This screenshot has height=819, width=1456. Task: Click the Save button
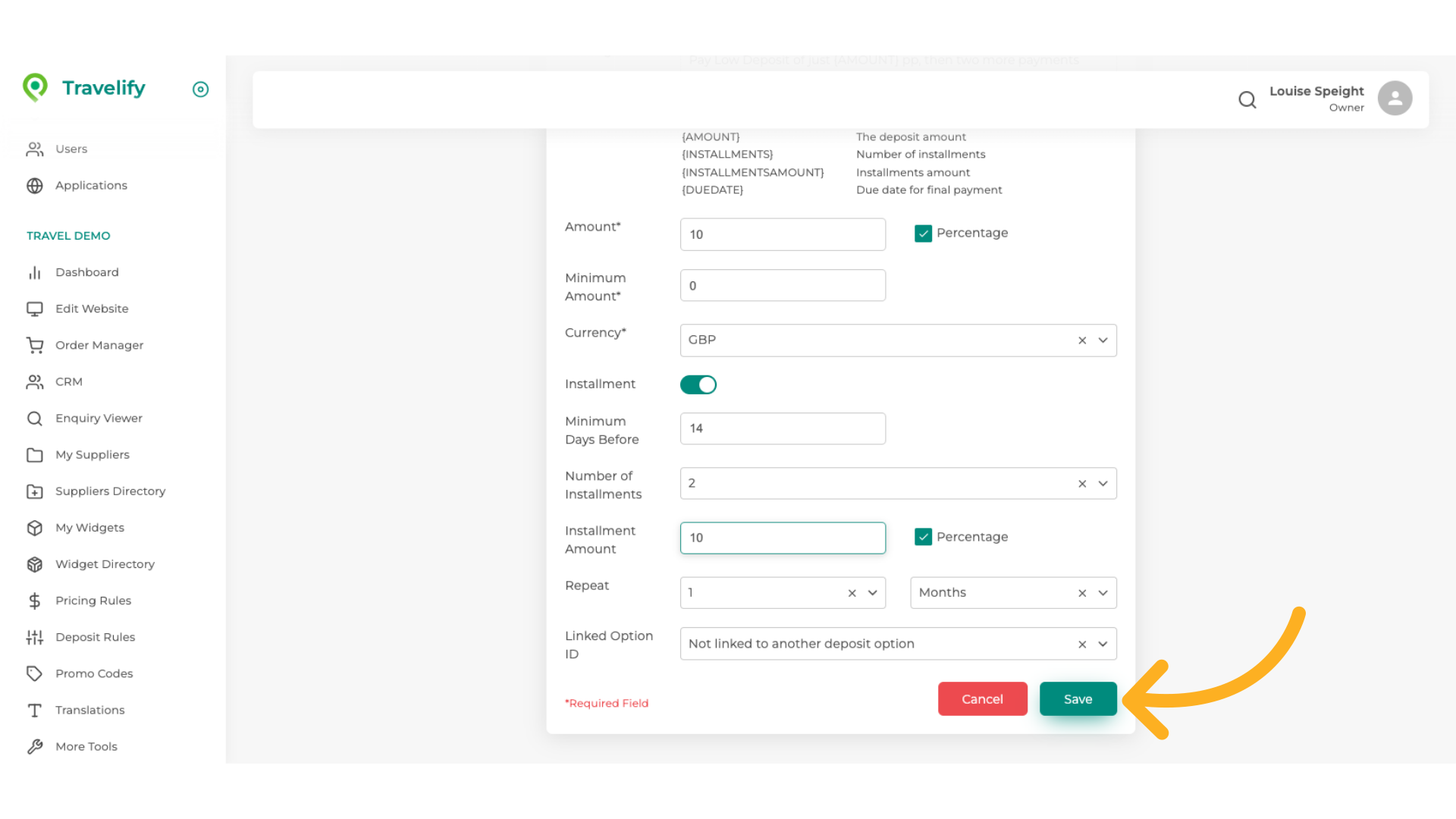(1078, 699)
